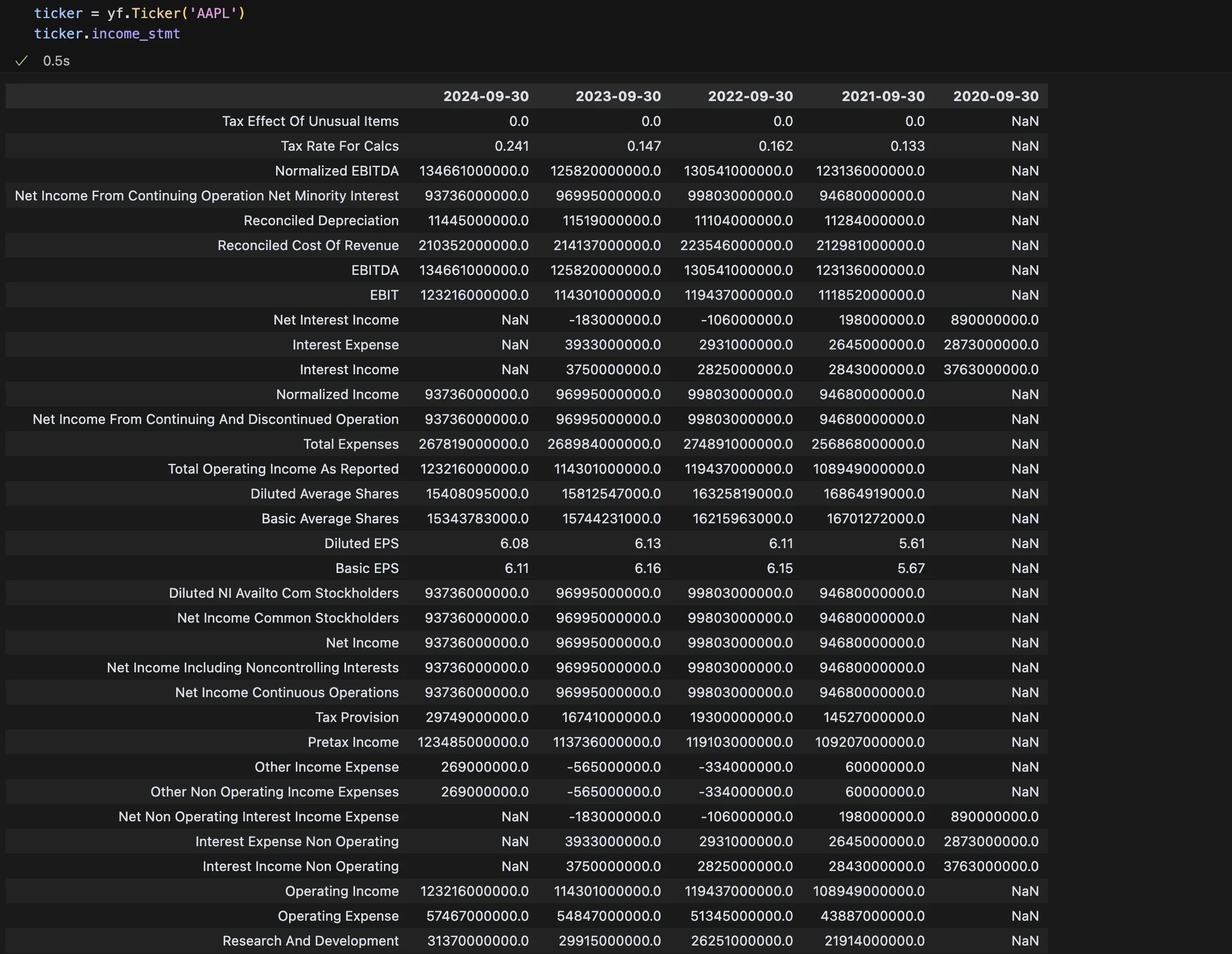The image size is (1232, 954).
Task: Select the Normalized EBITDA row label
Action: point(337,171)
